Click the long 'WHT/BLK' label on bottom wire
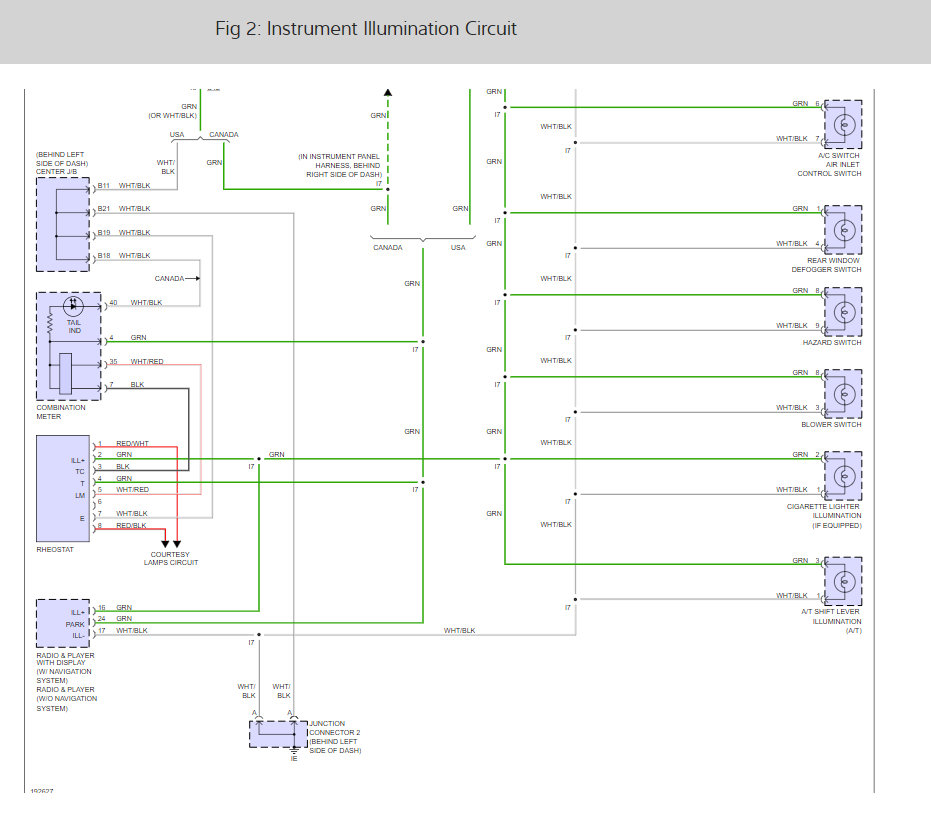The height and width of the screenshot is (818, 931). 460,630
